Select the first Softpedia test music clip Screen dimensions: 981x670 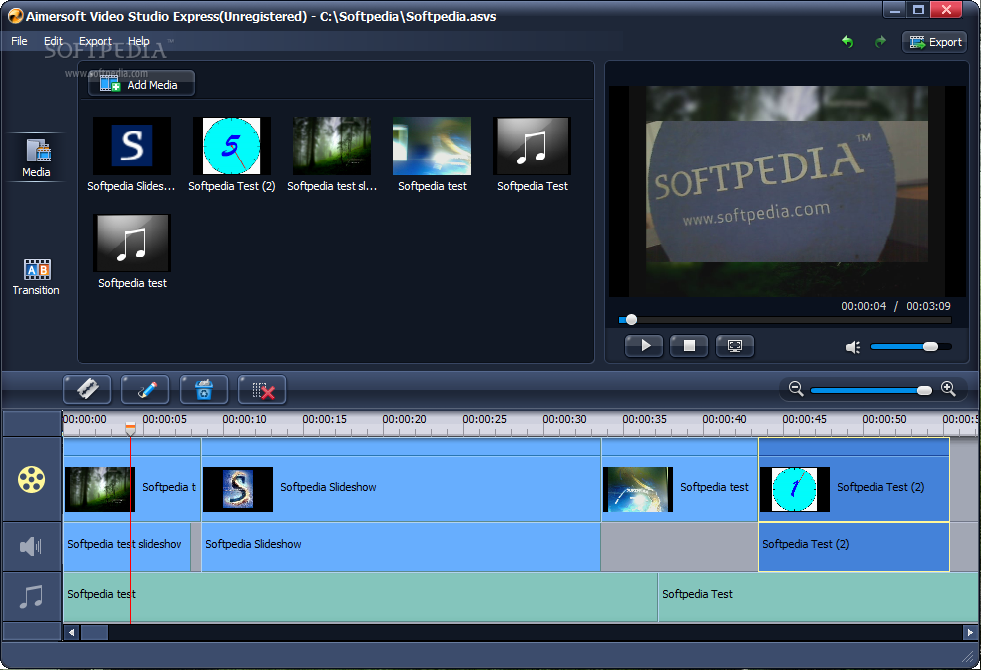pyautogui.click(x=360, y=597)
